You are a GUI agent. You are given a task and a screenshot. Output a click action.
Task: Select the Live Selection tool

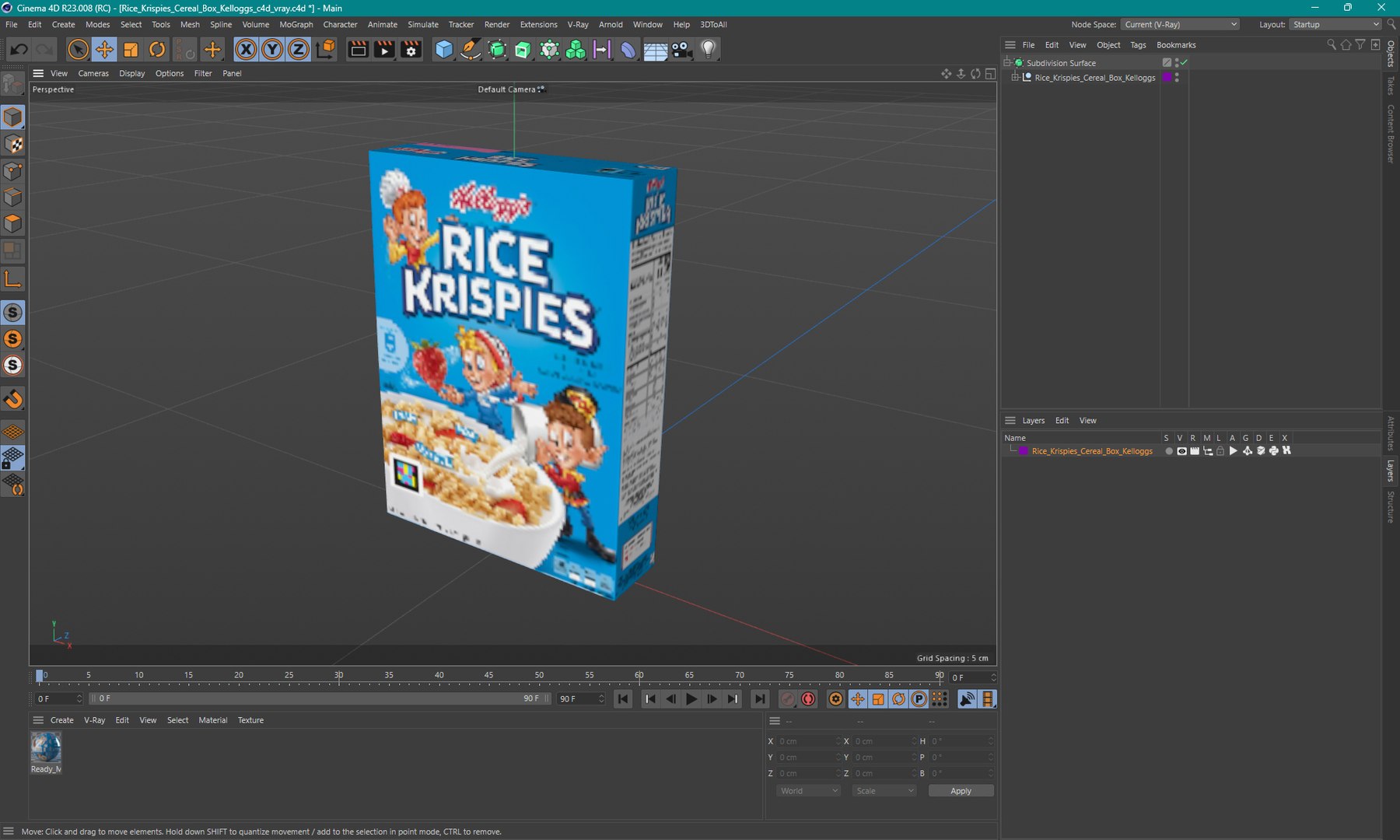click(78, 50)
